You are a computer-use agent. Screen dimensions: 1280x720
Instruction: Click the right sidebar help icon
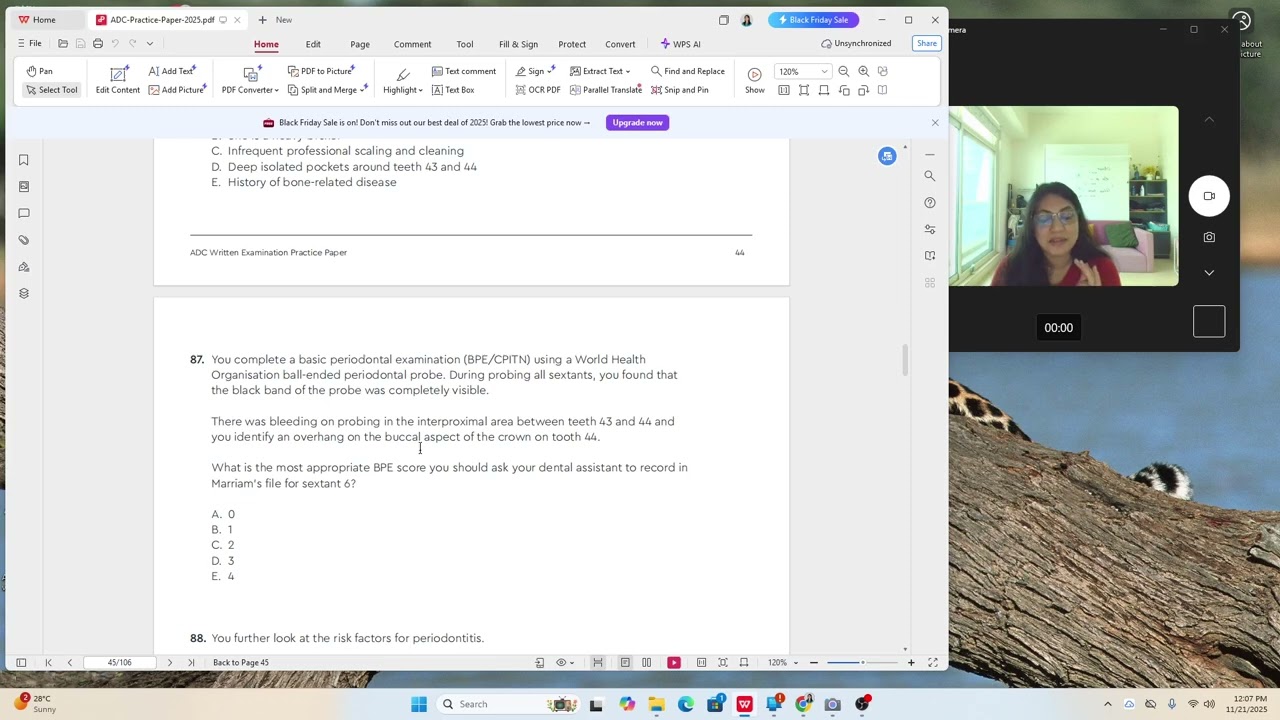click(930, 203)
